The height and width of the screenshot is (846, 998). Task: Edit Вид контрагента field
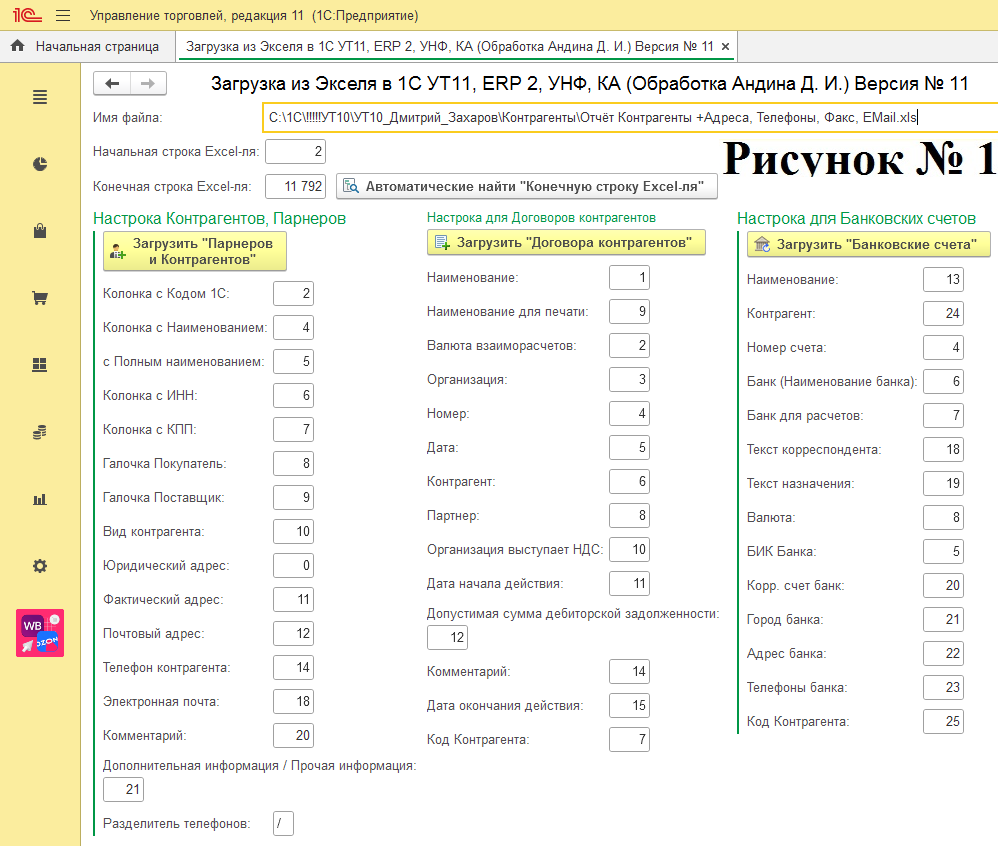point(293,532)
